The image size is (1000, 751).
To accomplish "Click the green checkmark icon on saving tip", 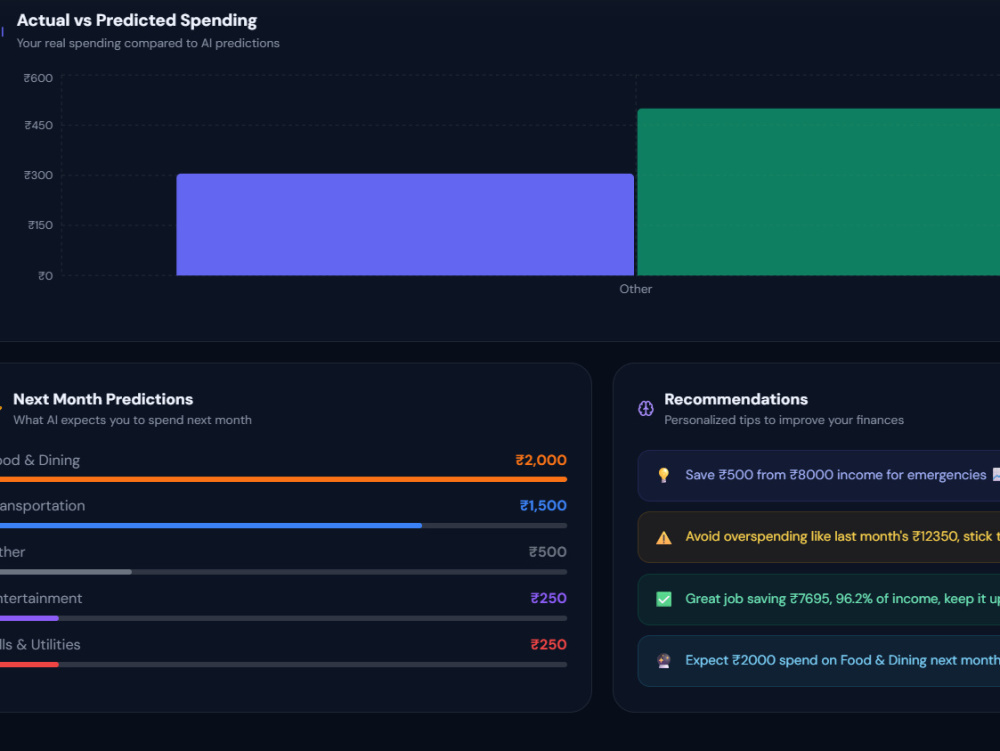I will pos(663,599).
